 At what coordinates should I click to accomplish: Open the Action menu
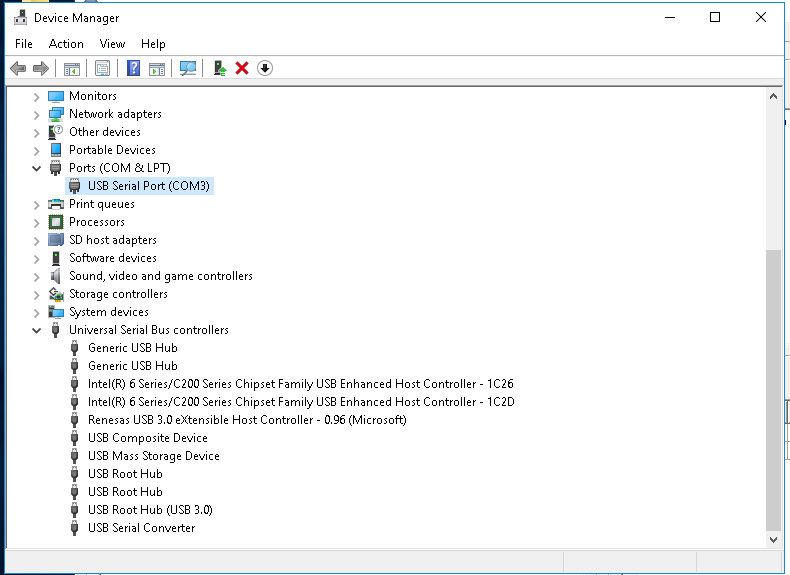point(66,44)
